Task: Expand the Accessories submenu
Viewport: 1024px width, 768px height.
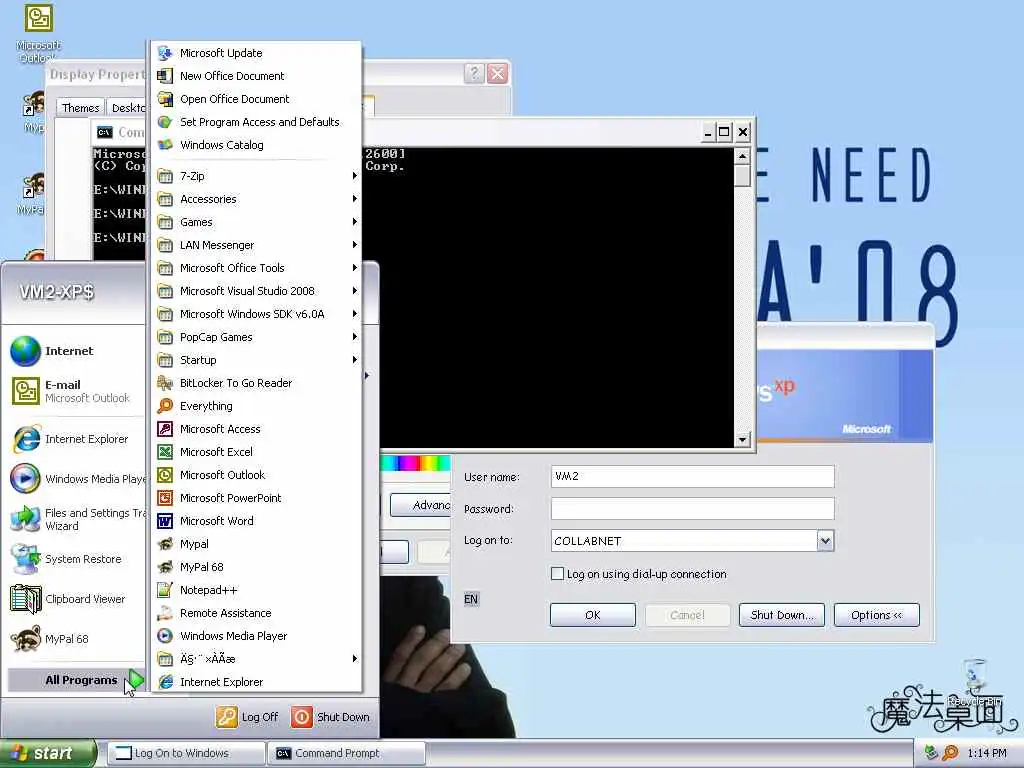Action: pyautogui.click(x=257, y=199)
